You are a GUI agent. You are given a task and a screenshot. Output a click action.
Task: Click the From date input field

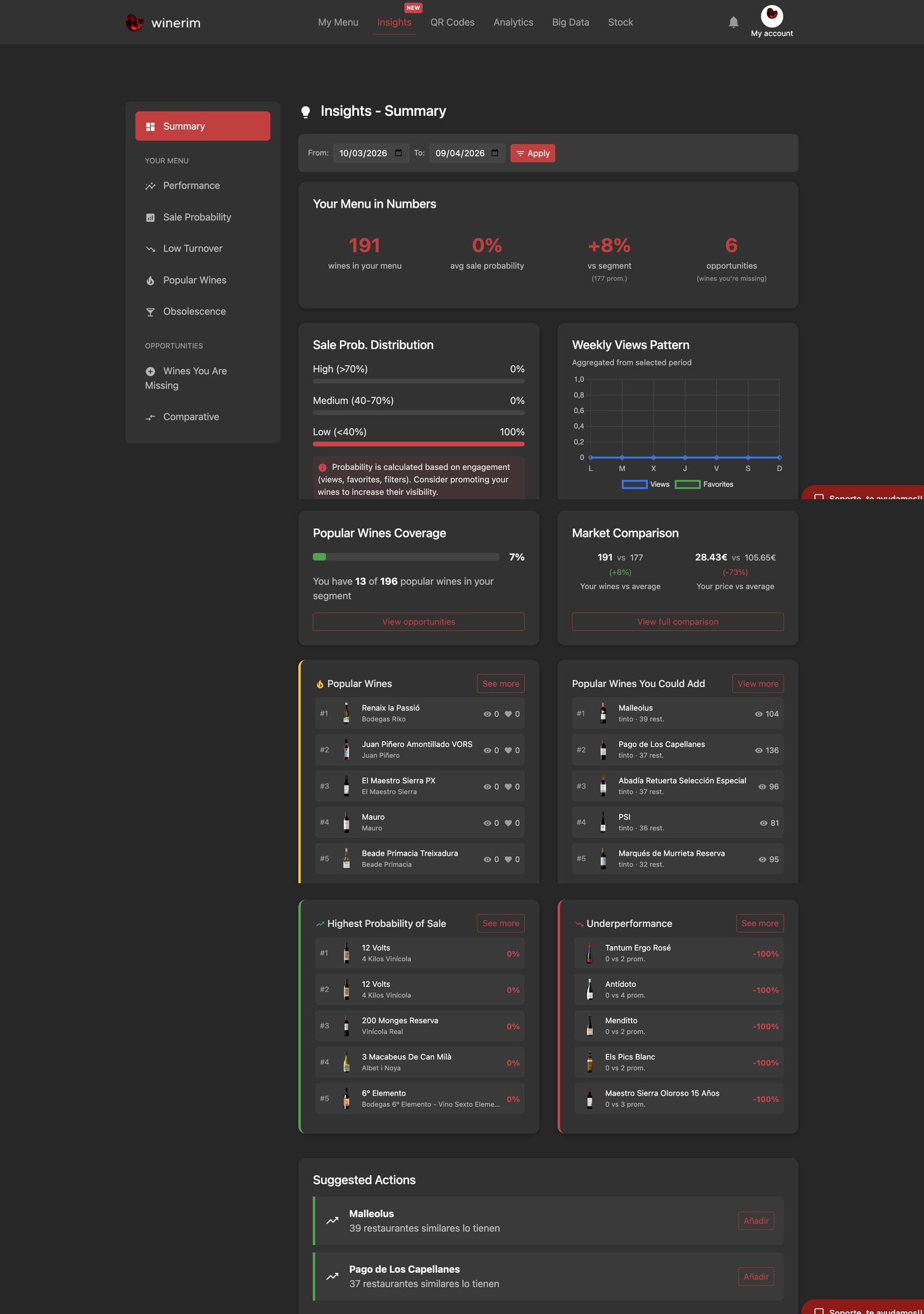point(371,153)
